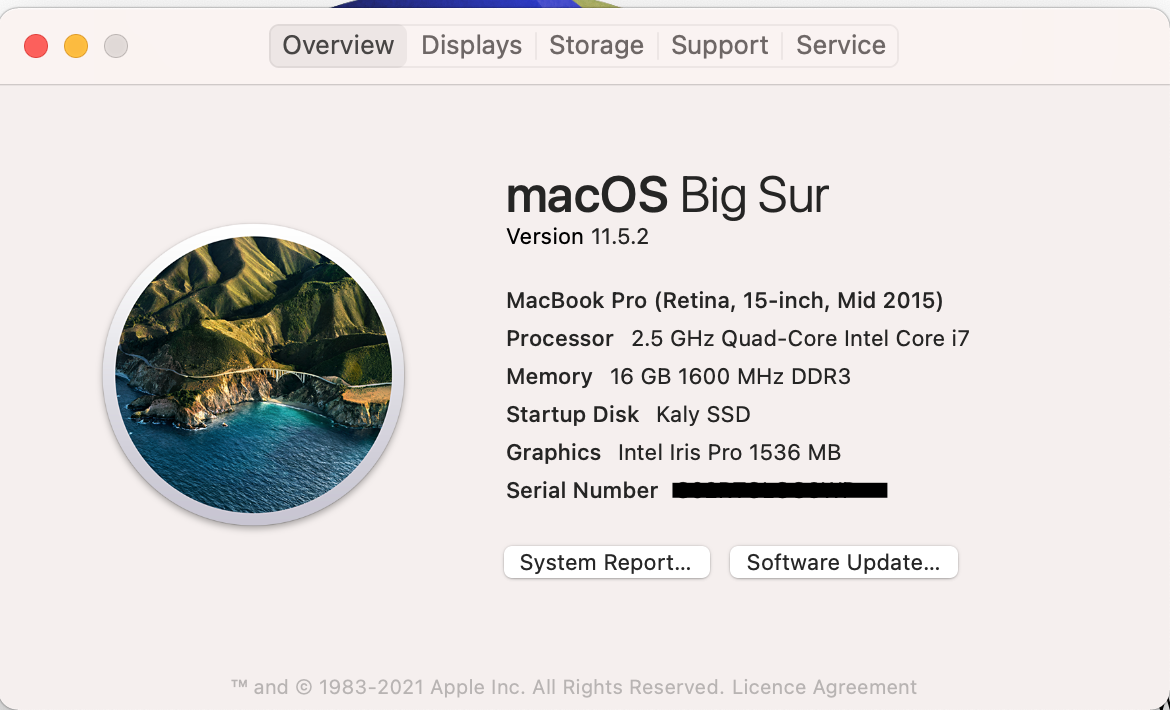Select the Overview tab

[x=337, y=45]
